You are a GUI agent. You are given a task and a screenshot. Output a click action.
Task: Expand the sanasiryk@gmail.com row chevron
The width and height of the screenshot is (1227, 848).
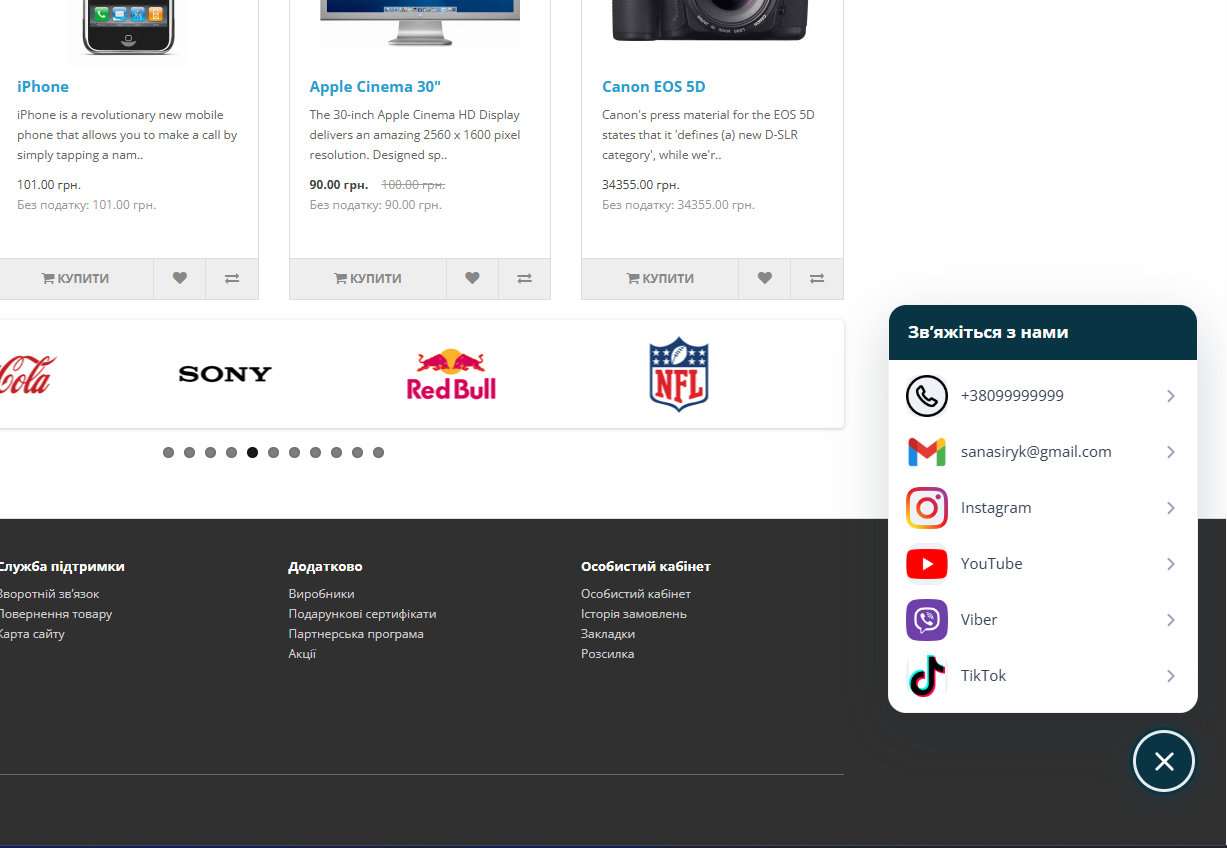[x=1171, y=452]
